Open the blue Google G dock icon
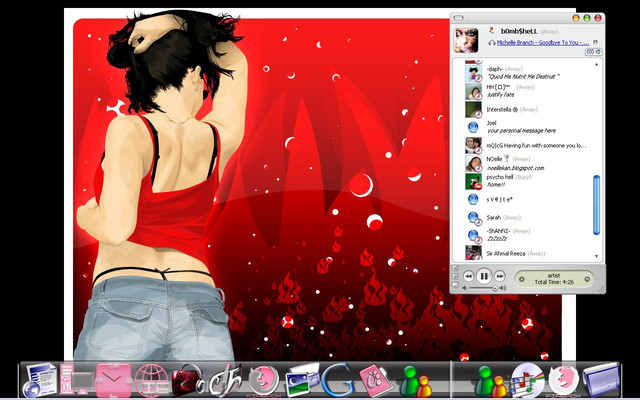This screenshot has width=640, height=400. coord(338,380)
